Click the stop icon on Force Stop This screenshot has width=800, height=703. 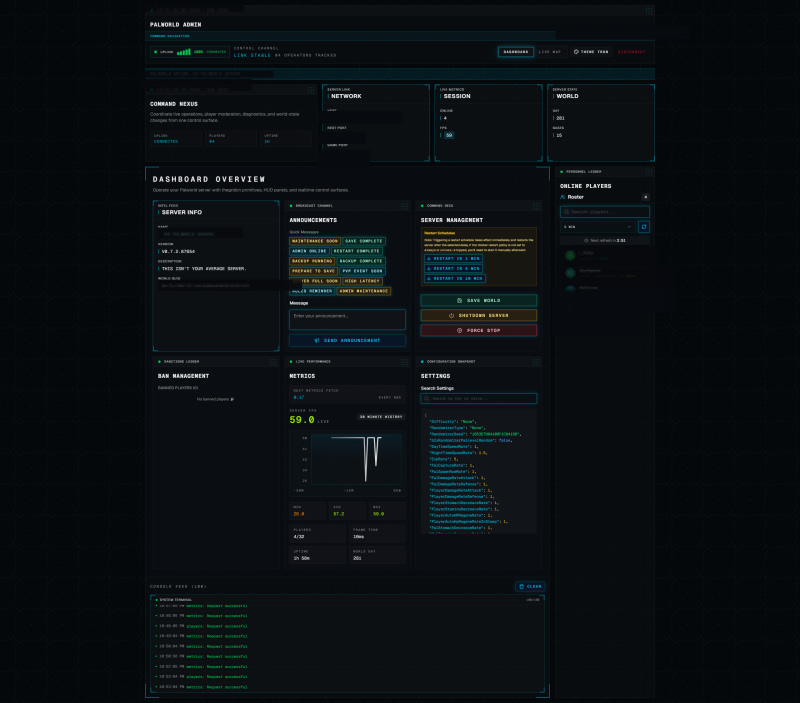click(x=459, y=331)
